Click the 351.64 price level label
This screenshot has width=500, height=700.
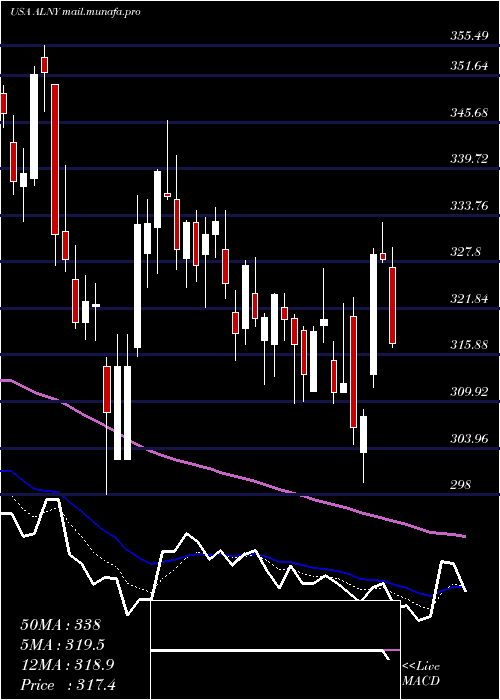coord(469,66)
